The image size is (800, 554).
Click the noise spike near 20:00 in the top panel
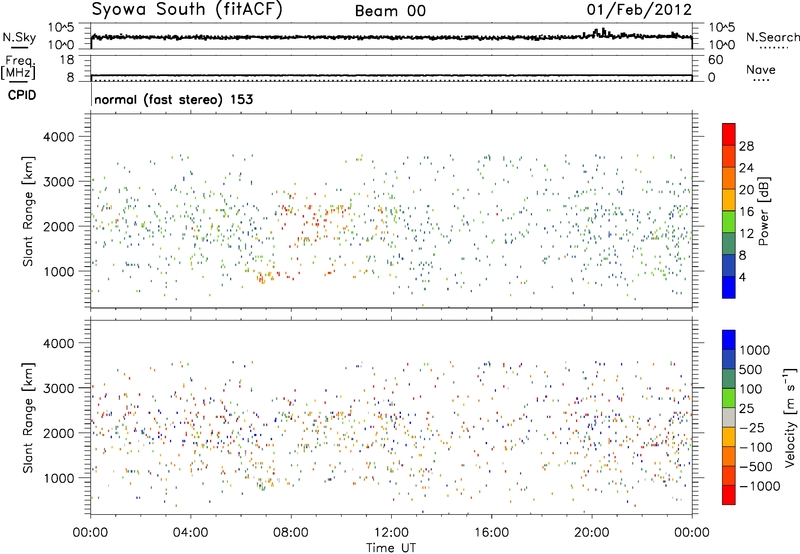click(603, 32)
